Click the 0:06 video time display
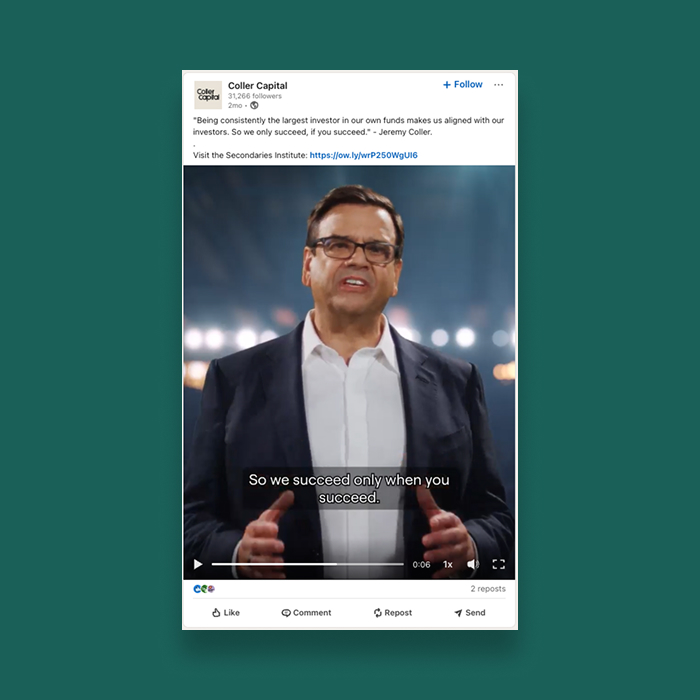 (421, 565)
